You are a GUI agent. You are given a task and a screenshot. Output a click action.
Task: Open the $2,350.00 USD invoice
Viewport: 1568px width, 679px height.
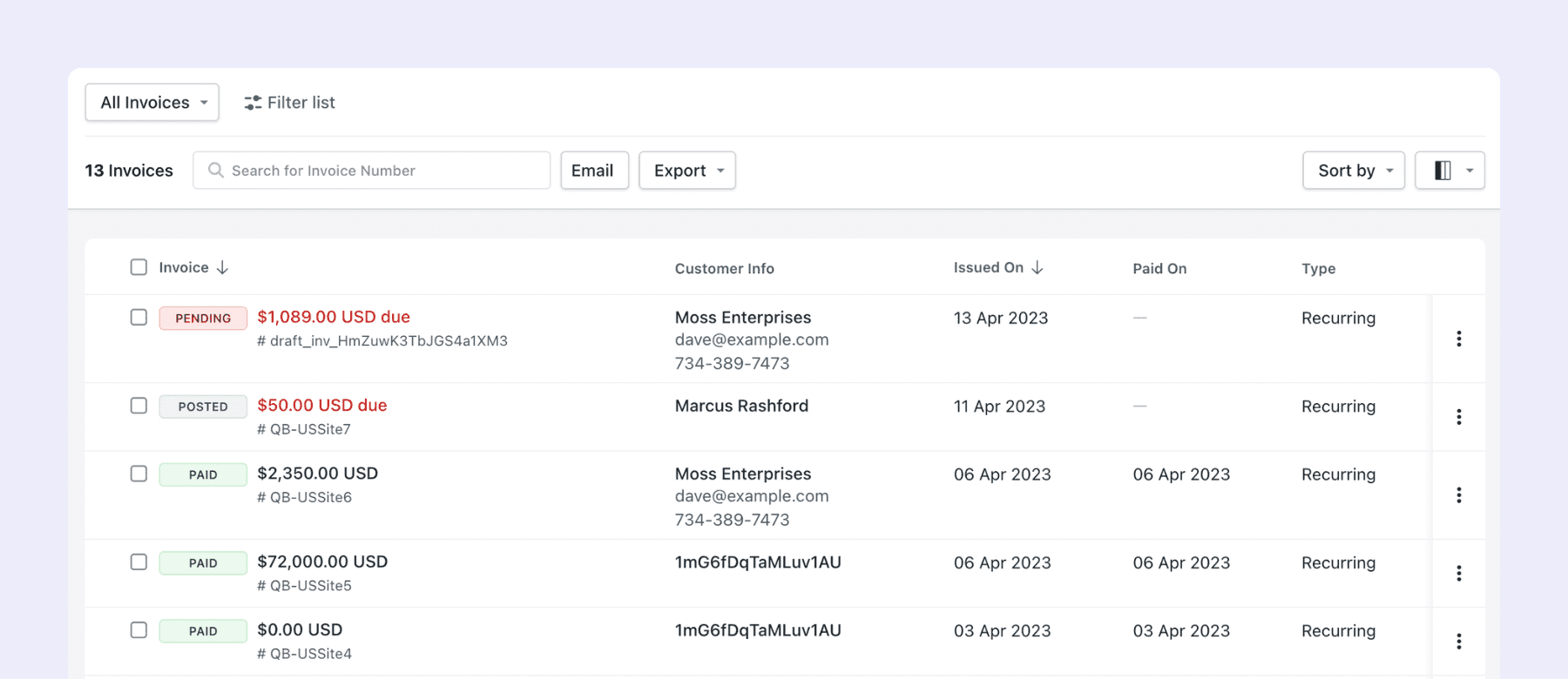(x=318, y=474)
